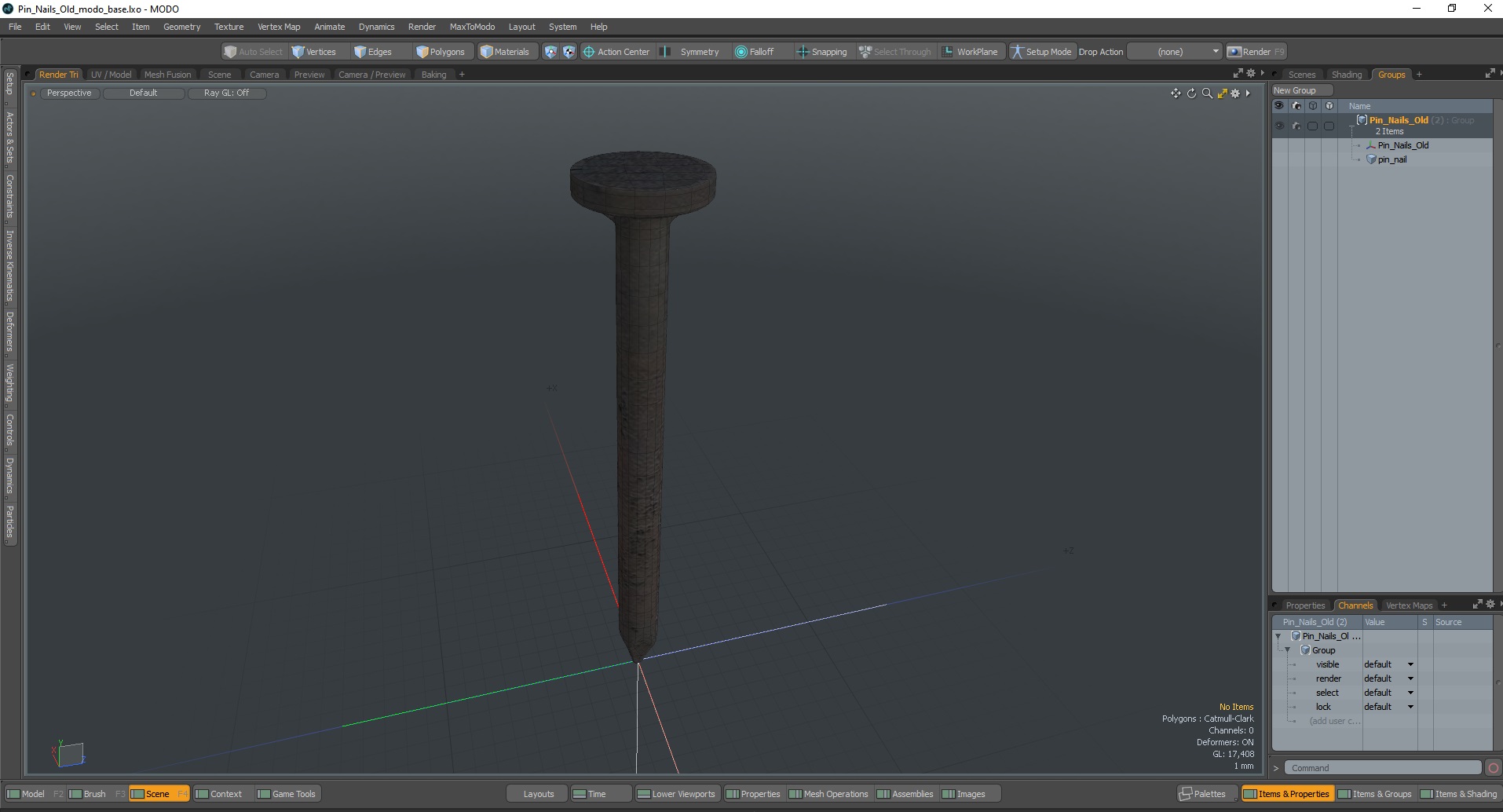Switch to the UV / Model tab

click(111, 75)
